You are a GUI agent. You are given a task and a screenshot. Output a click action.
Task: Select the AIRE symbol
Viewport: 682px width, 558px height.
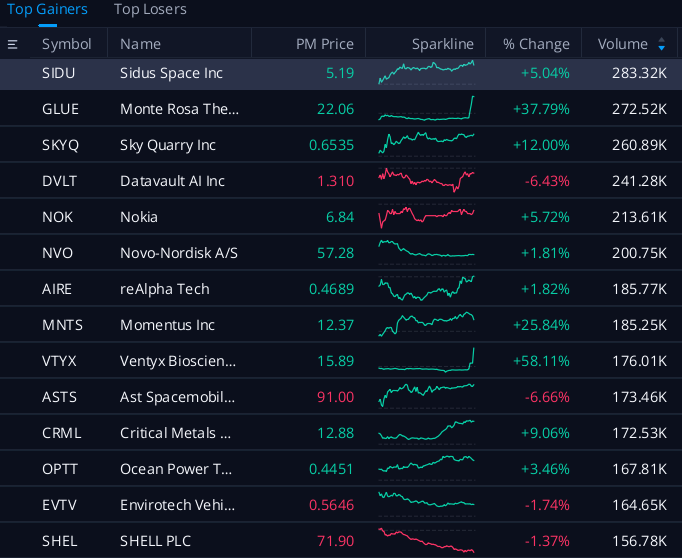click(57, 289)
